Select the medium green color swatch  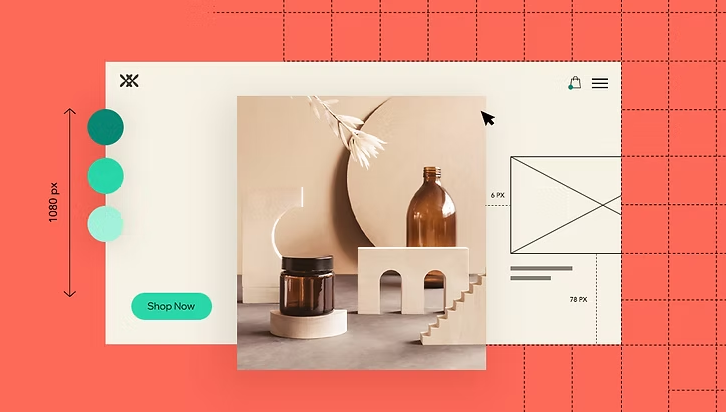[106, 176]
